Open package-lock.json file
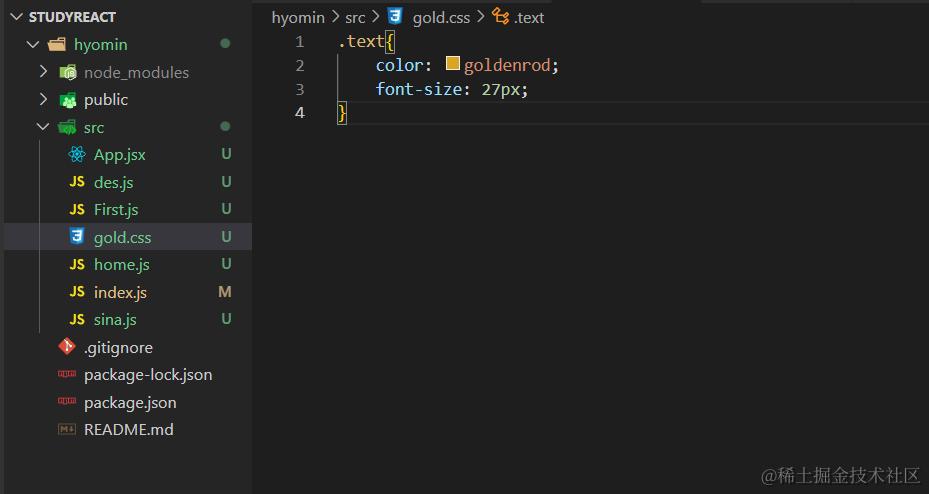This screenshot has height=494, width=929. [148, 375]
